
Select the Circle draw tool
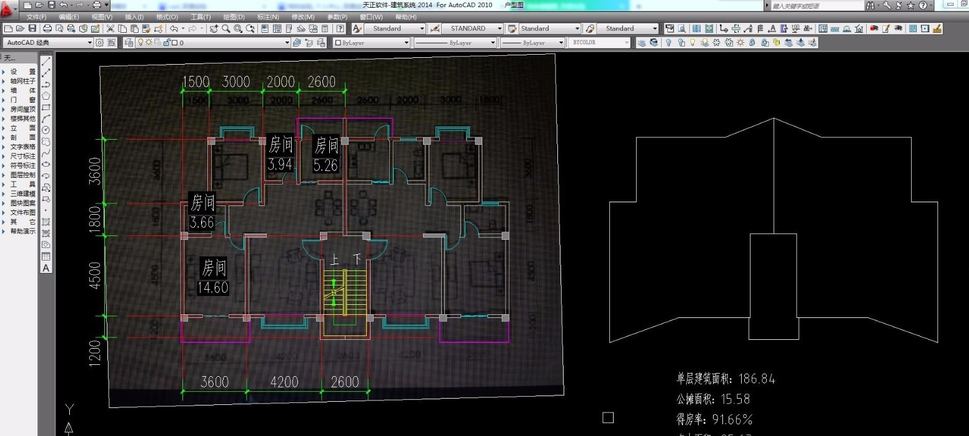(x=46, y=130)
